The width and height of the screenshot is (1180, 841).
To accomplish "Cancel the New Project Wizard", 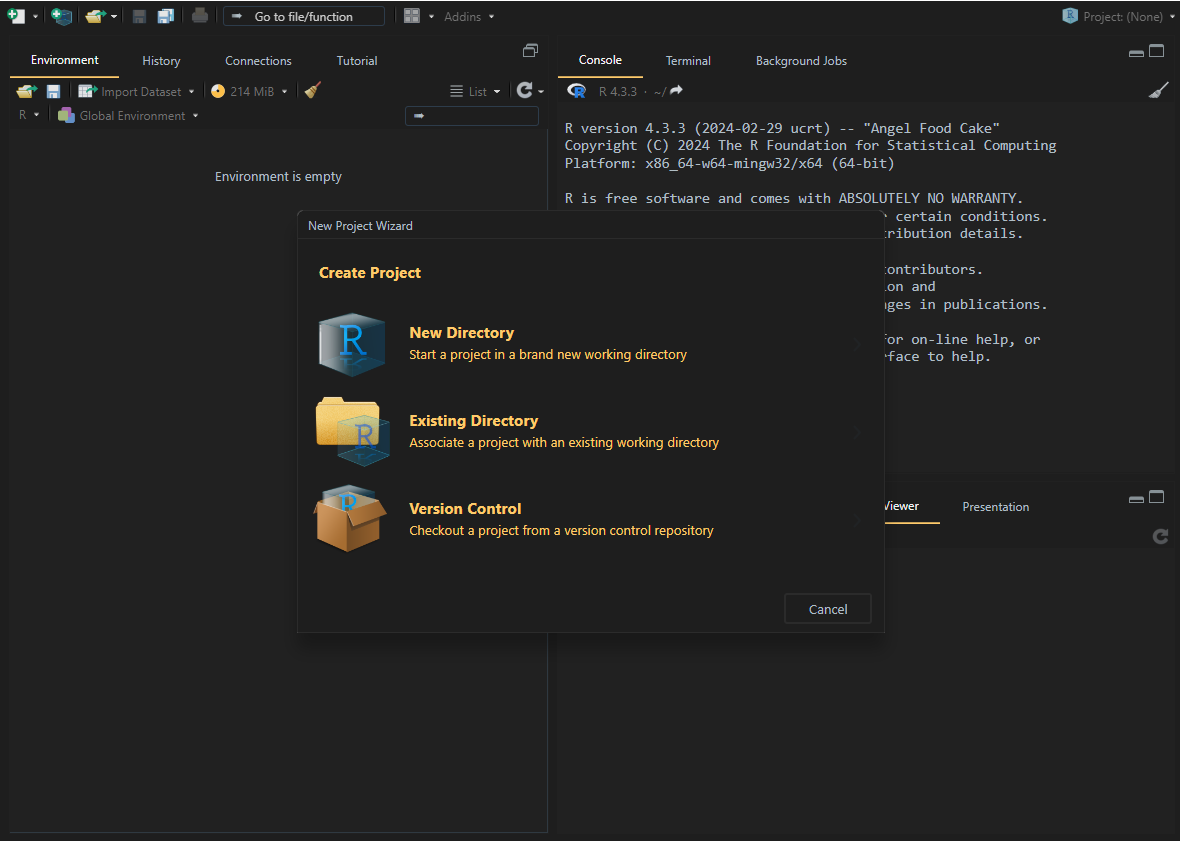I will [x=828, y=609].
